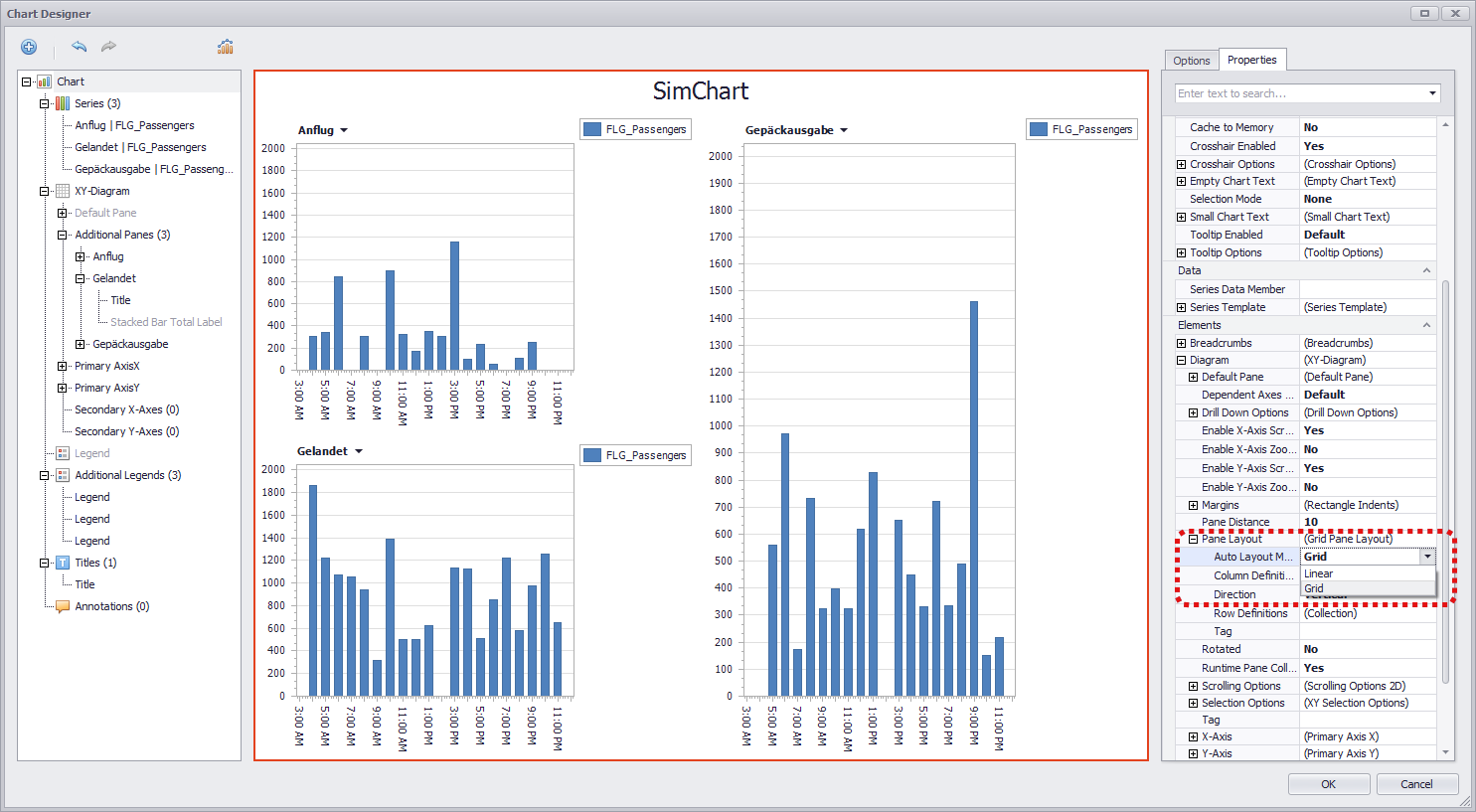This screenshot has width=1476, height=812.
Task: Collapse the Data section header
Action: click(1425, 269)
